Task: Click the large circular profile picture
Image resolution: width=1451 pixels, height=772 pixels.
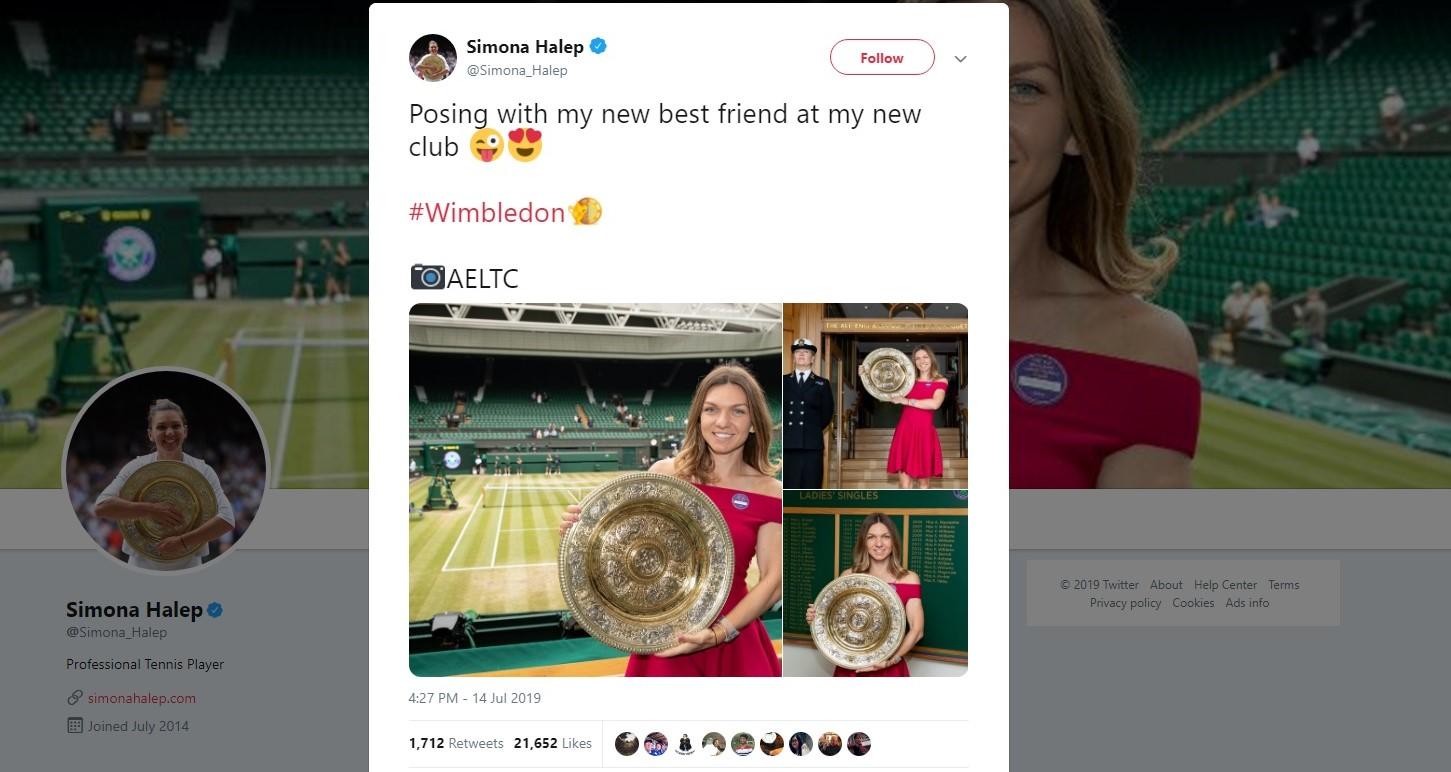Action: [x=166, y=471]
